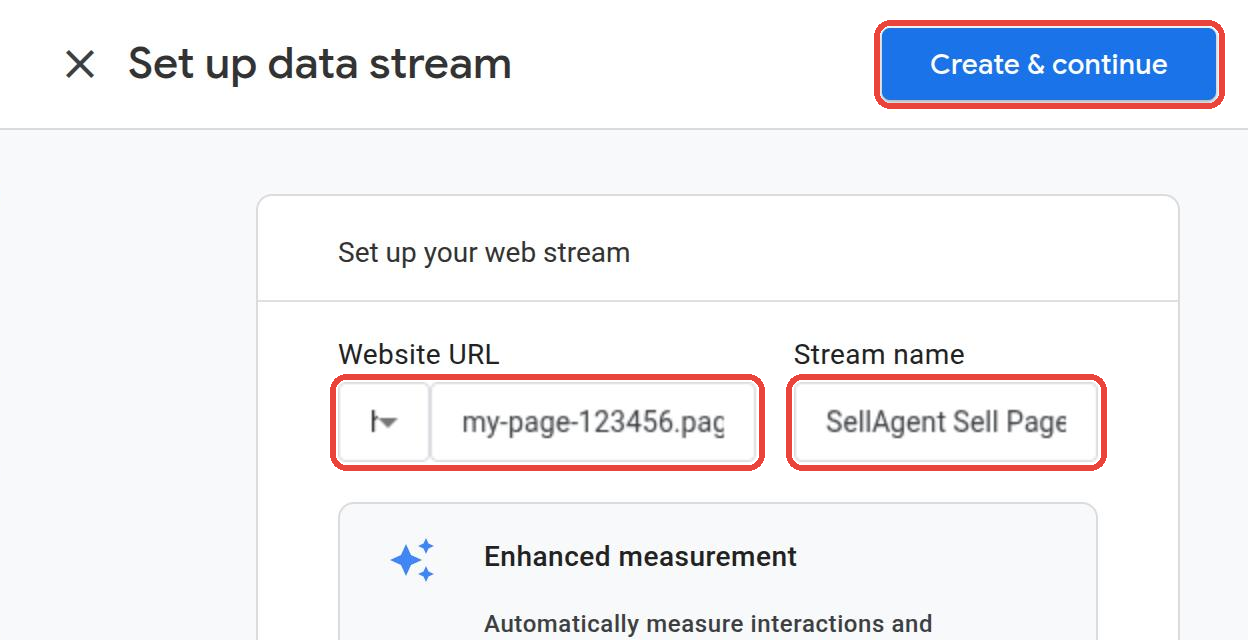Select the 'Set up your web stream' heading
The height and width of the screenshot is (640, 1248).
point(484,252)
